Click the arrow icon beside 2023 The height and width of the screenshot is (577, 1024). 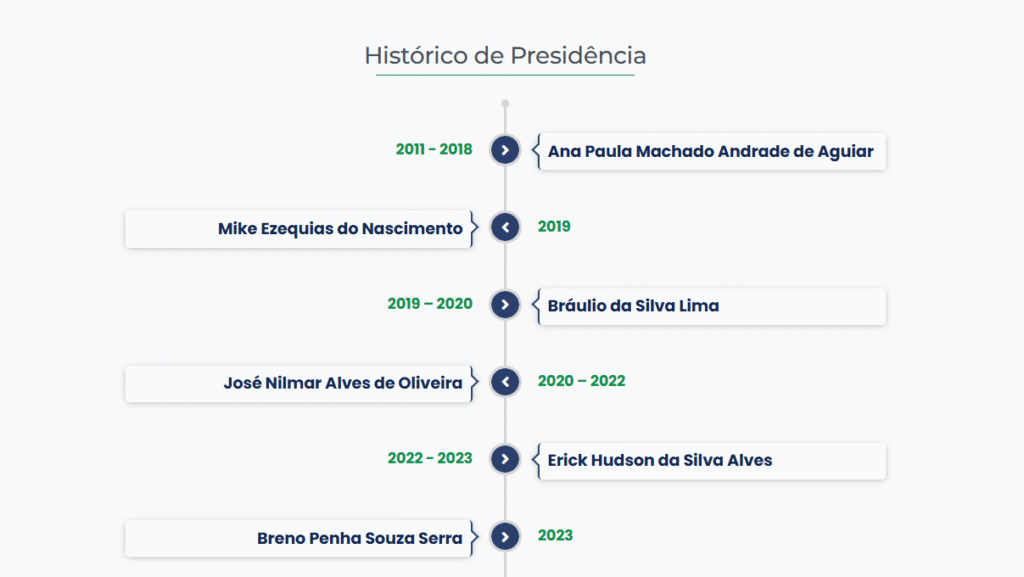[x=505, y=537]
